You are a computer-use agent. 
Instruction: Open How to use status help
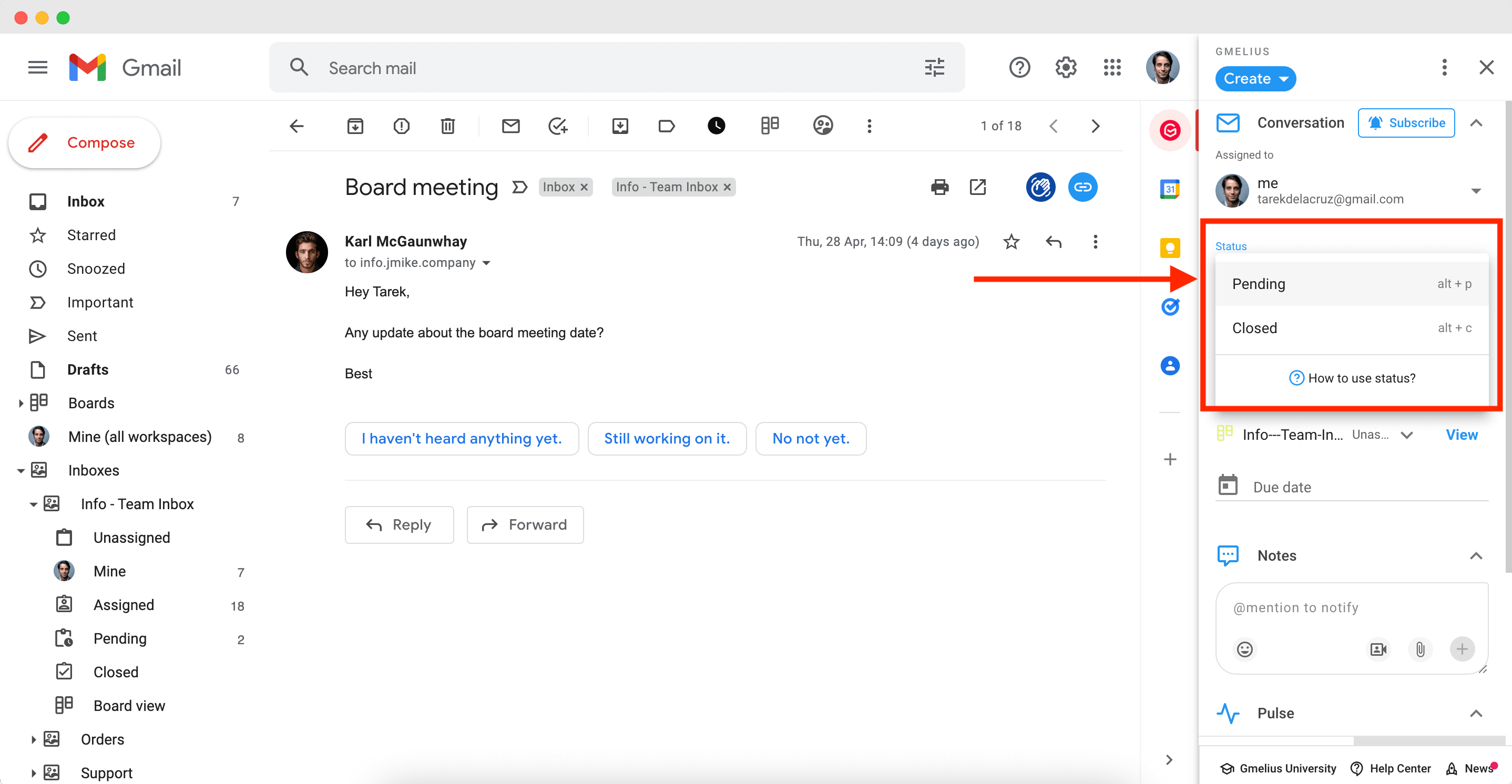(x=1351, y=378)
